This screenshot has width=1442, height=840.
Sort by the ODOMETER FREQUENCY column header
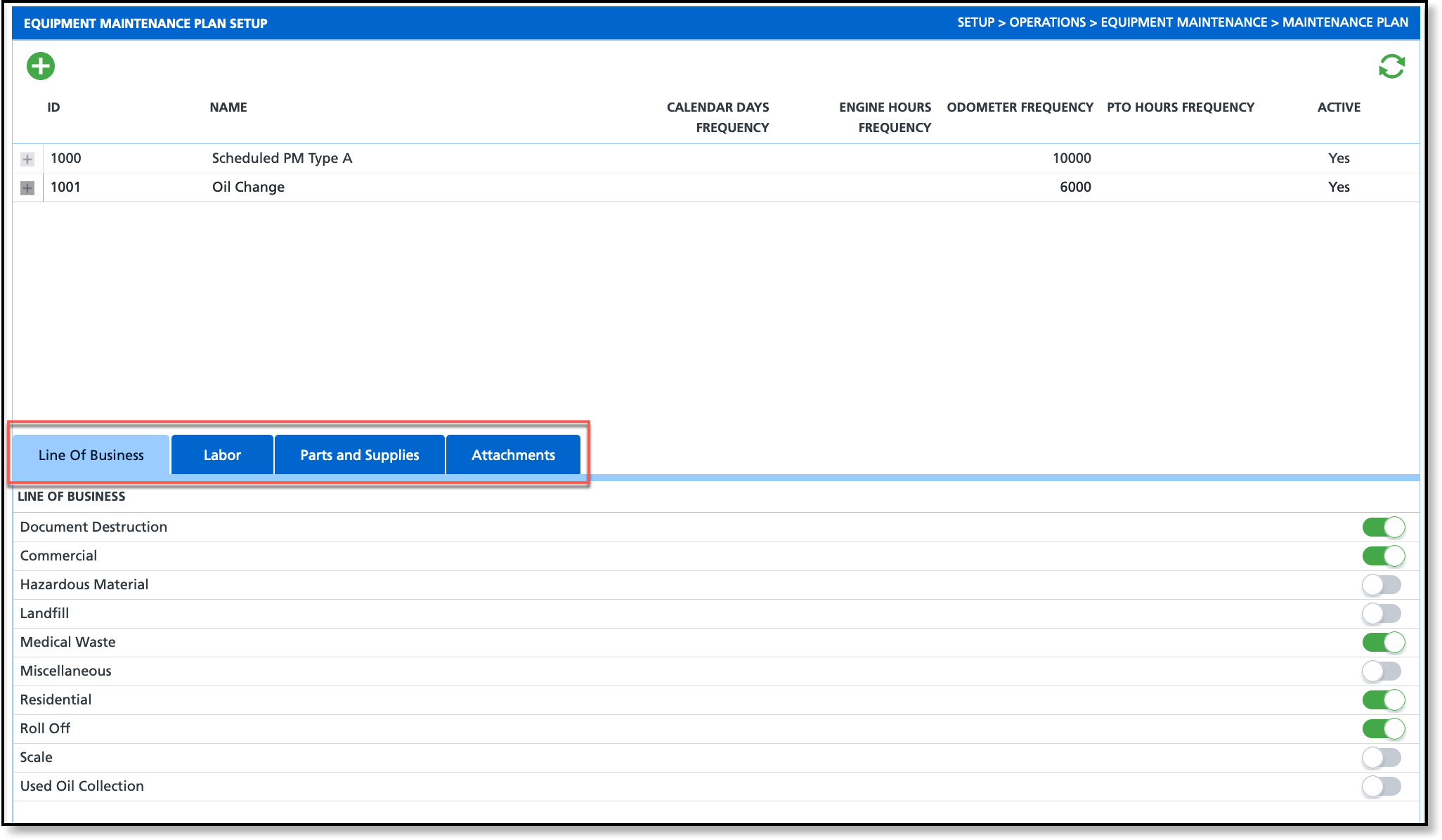click(x=1020, y=107)
